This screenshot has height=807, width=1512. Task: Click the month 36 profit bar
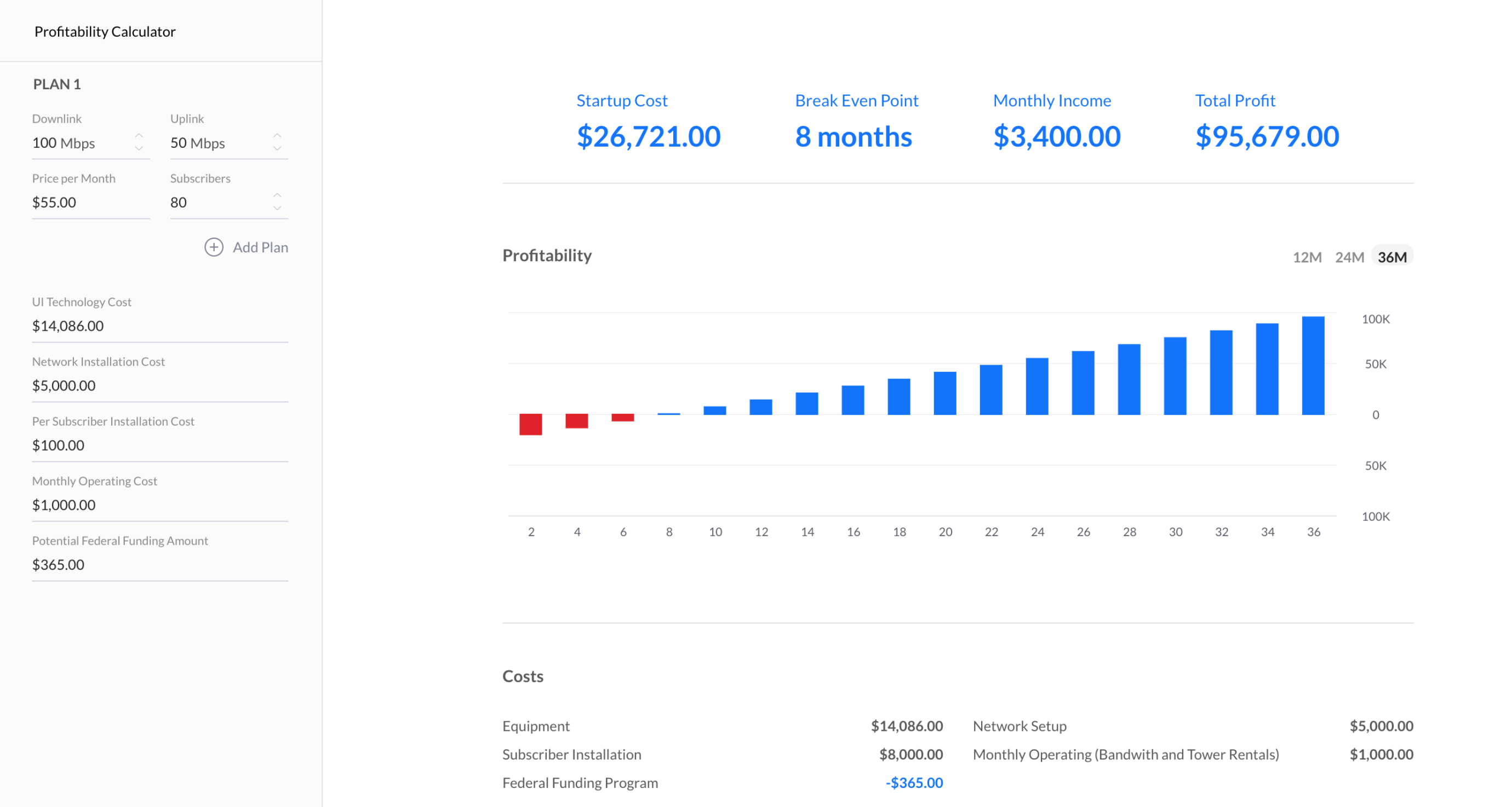coord(1313,365)
